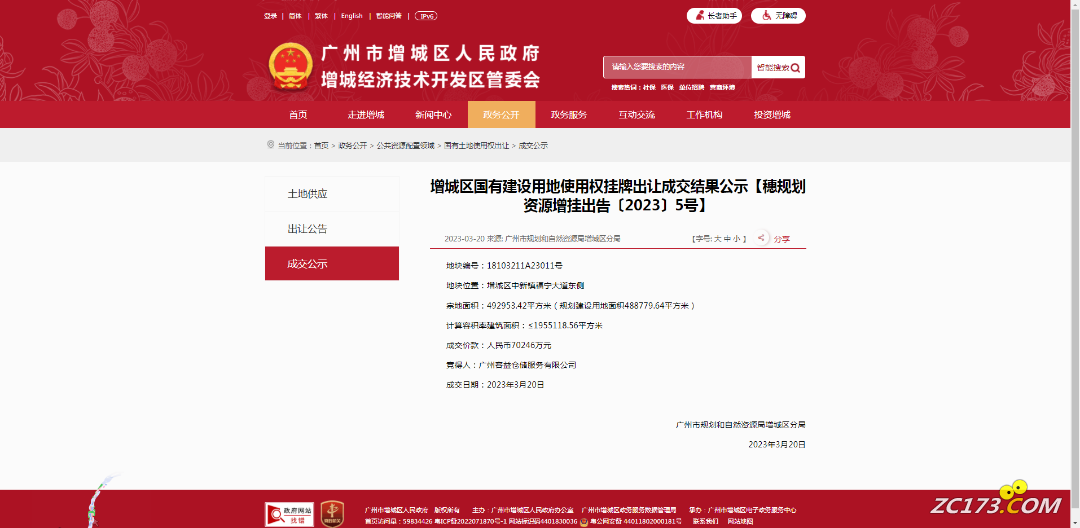Click the location pin icon in breadcrumb
The width and height of the screenshot is (1080, 528).
point(270,145)
